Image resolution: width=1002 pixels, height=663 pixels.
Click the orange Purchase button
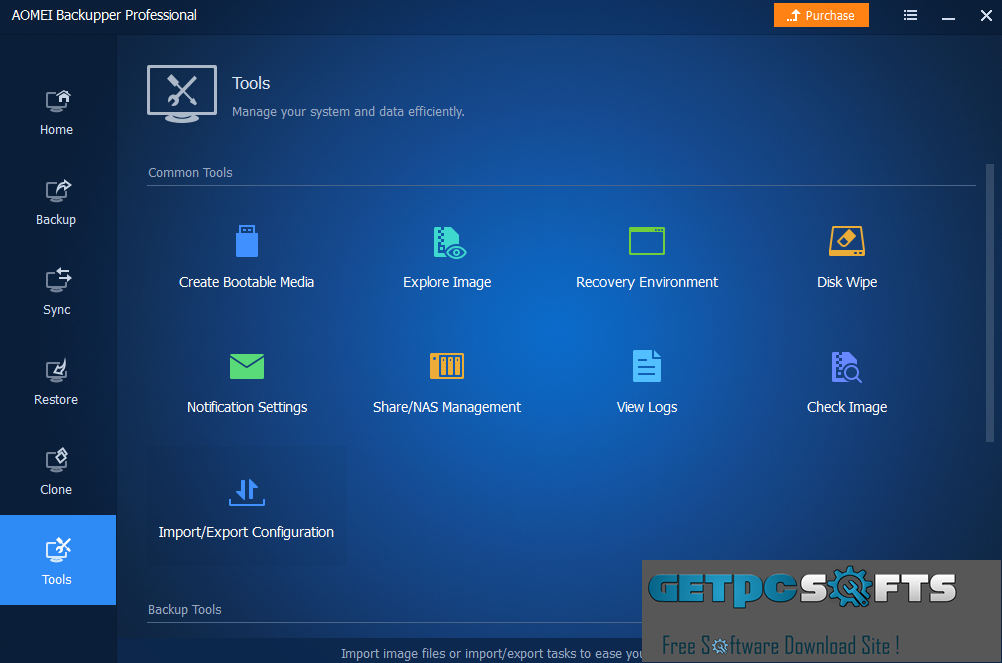(821, 15)
